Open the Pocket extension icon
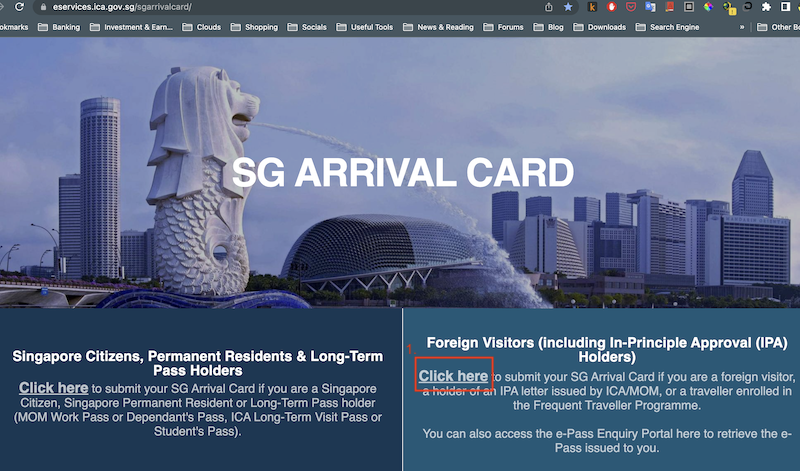Viewport: 800px width, 471px height. [631, 6]
